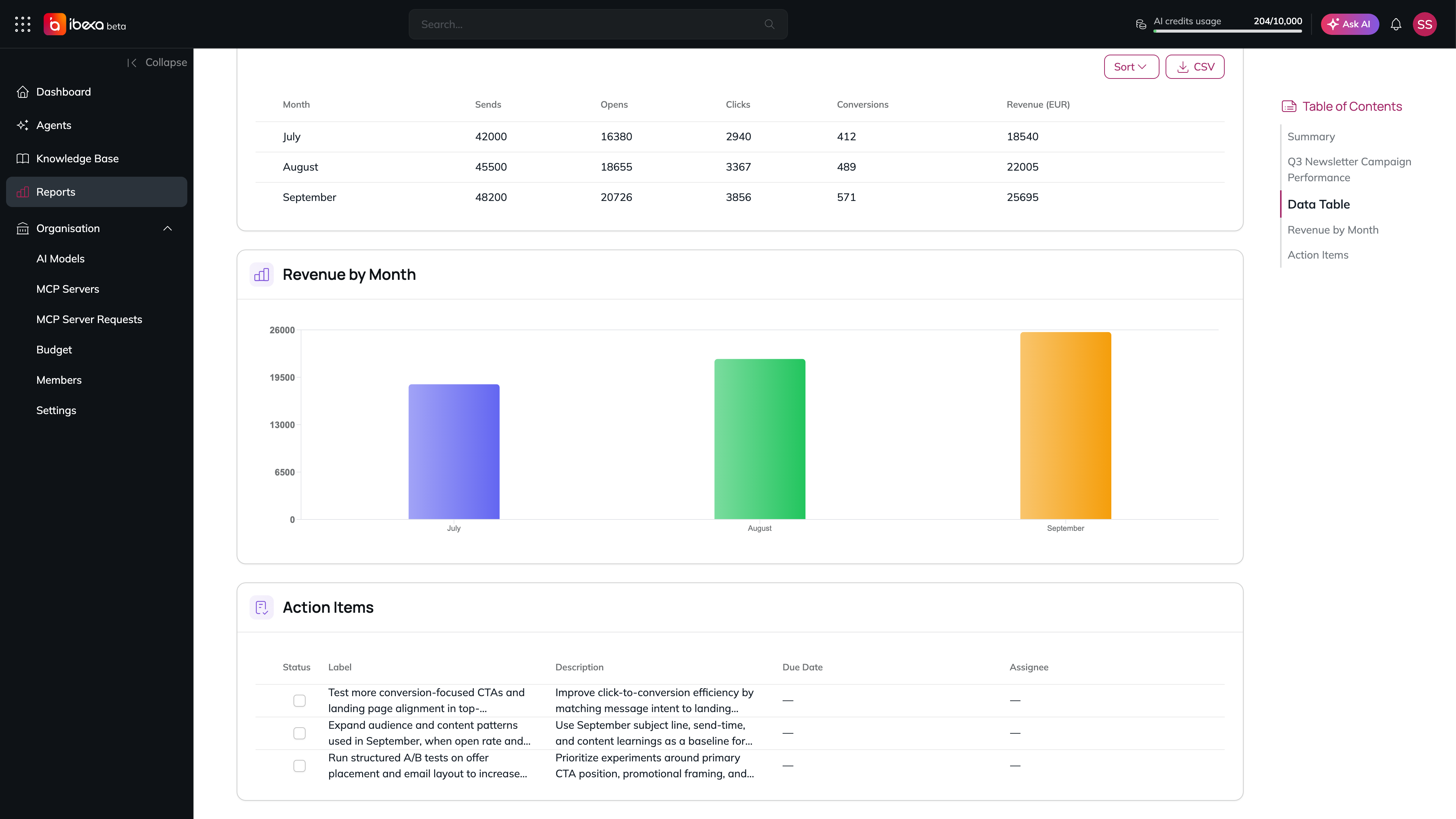The width and height of the screenshot is (1456, 819).
Task: Check the 'Run structured A/B tests' item
Action: [x=300, y=766]
